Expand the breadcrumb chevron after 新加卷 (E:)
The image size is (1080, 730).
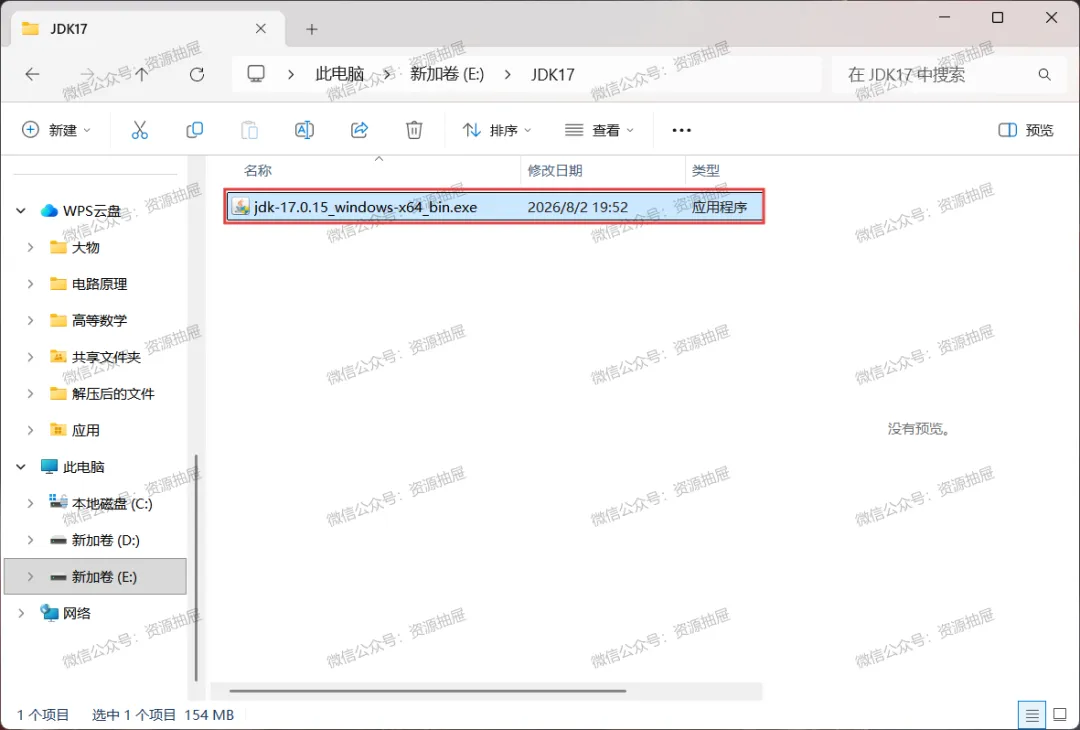[x=508, y=74]
